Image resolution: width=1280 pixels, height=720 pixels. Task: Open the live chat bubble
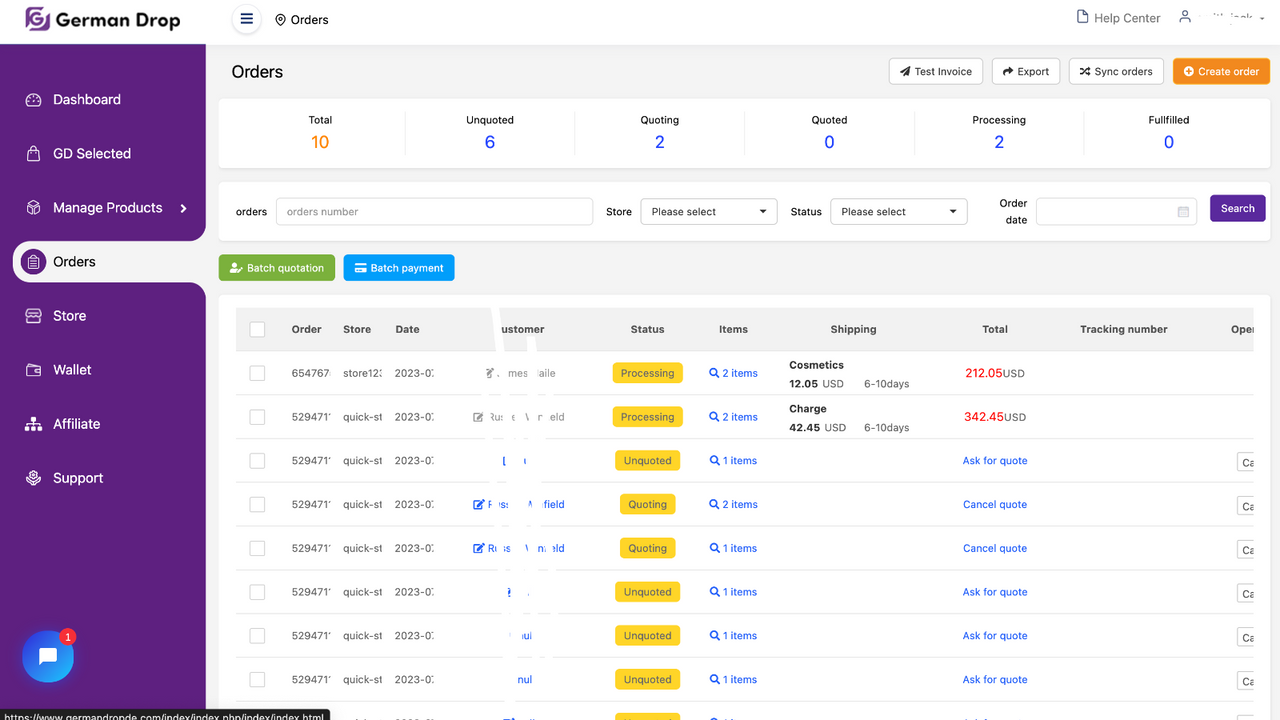coord(48,656)
